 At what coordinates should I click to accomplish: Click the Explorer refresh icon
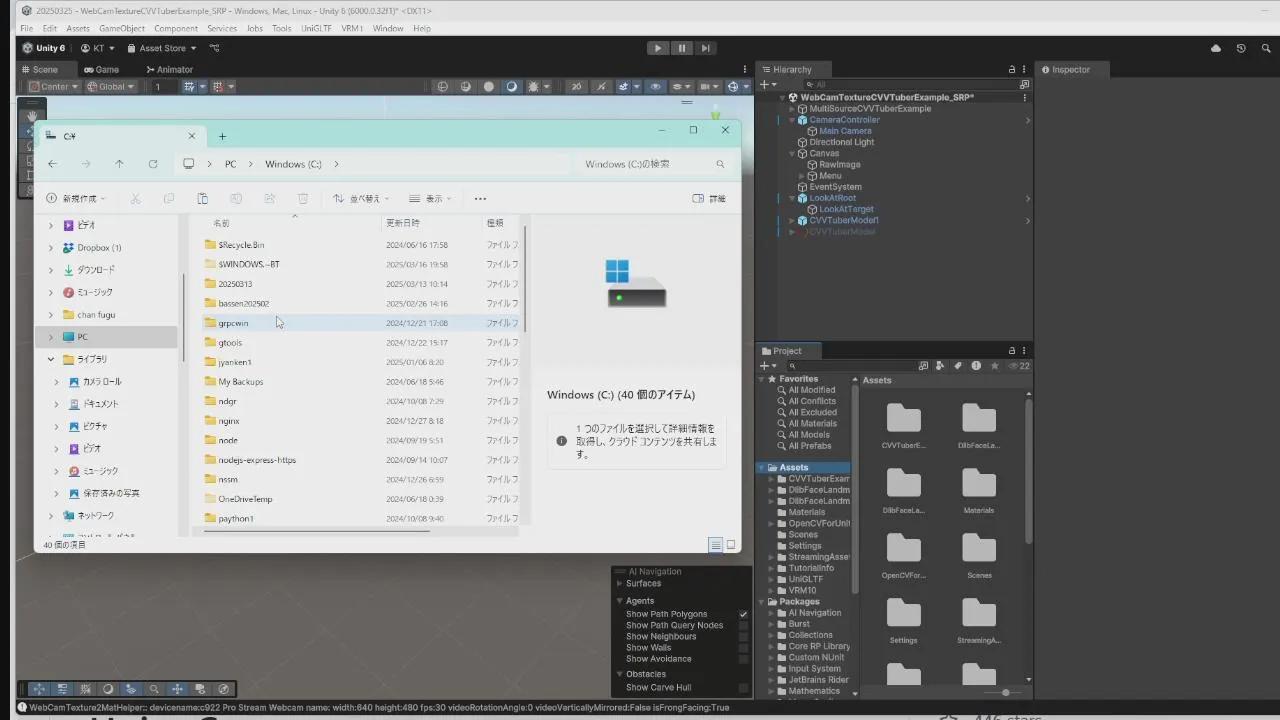[x=153, y=164]
